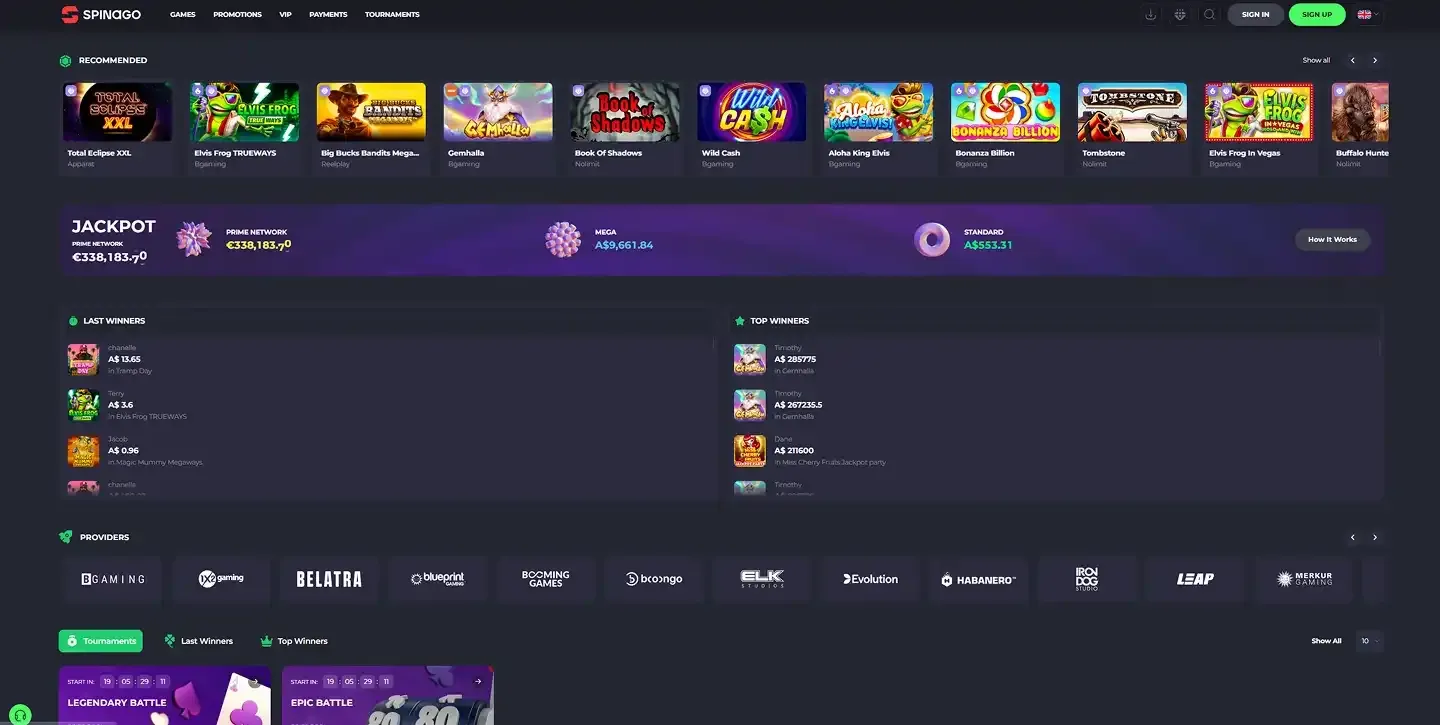The height and width of the screenshot is (725, 1440).
Task: Click the next arrow for Recommended games
Action: (1374, 59)
